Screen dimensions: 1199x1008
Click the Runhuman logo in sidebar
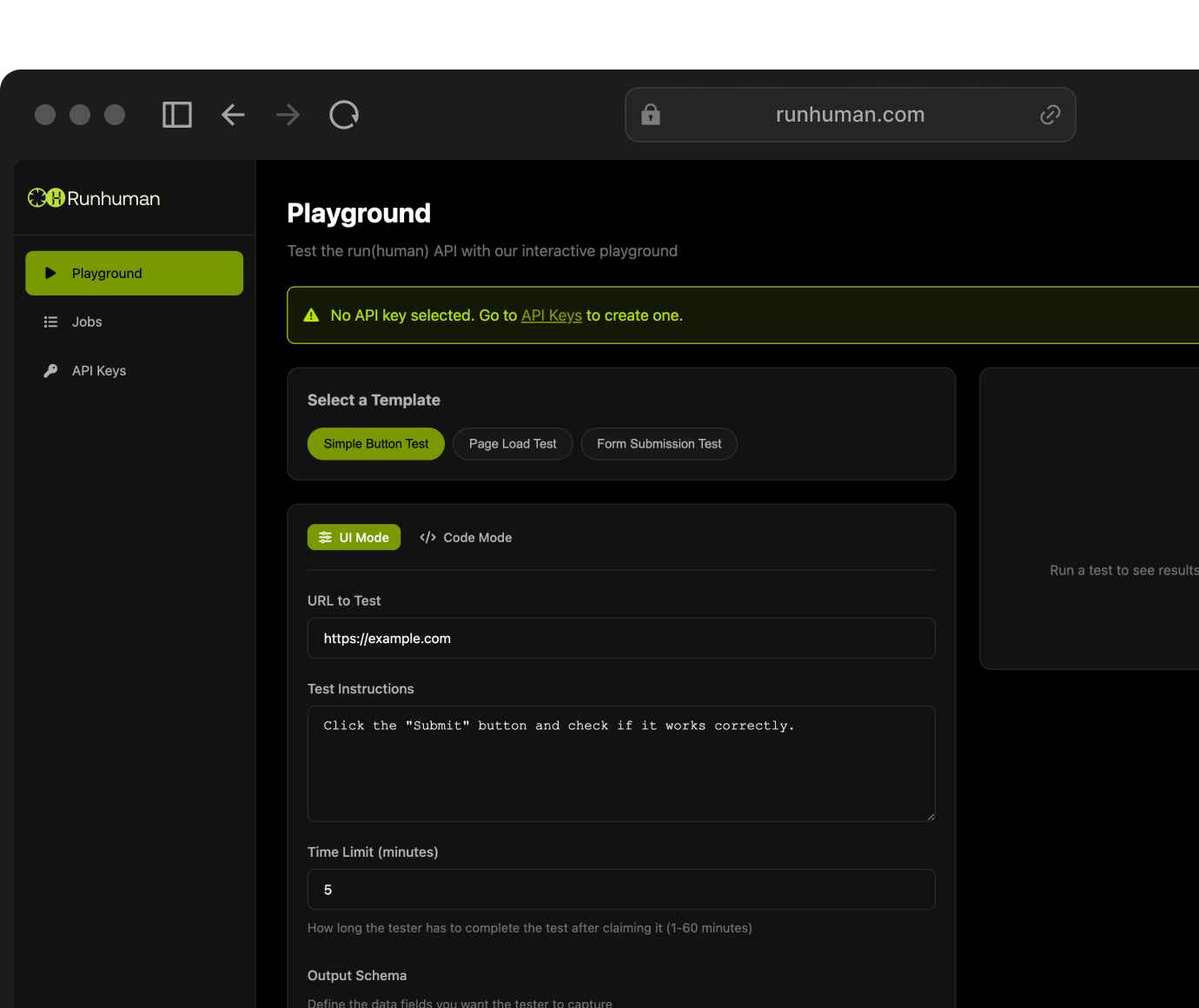tap(94, 198)
